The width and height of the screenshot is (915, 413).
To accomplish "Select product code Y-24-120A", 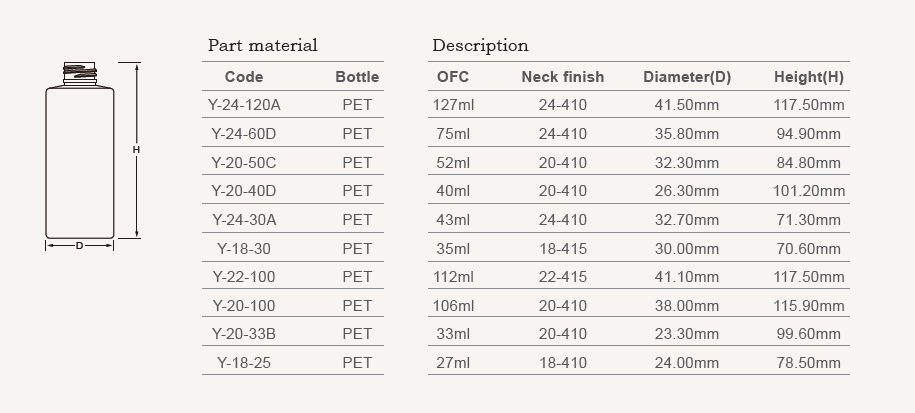I will click(244, 105).
